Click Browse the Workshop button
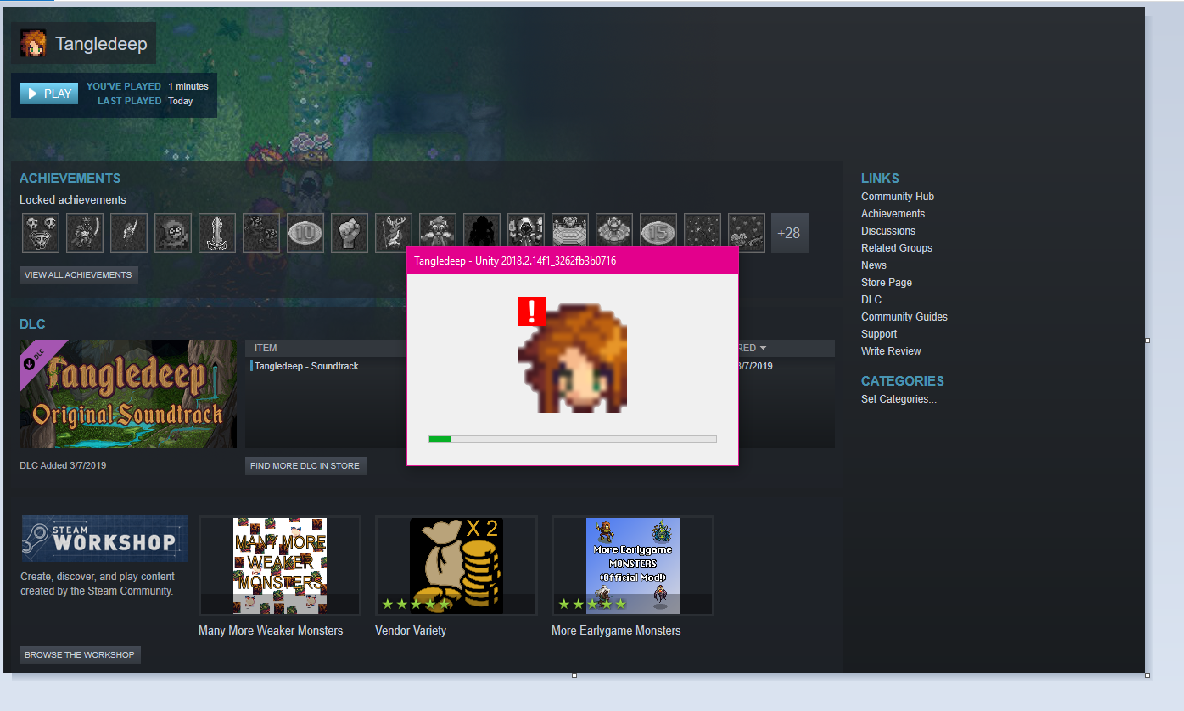Screen dimensions: 1184x711 pyautogui.click(x=79, y=654)
